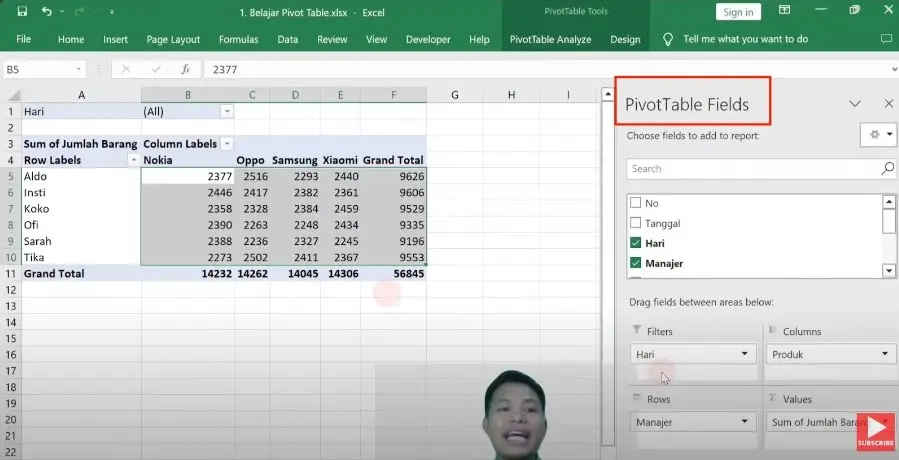Click the Undo arrow icon
The image size is (899, 460).
(x=47, y=11)
